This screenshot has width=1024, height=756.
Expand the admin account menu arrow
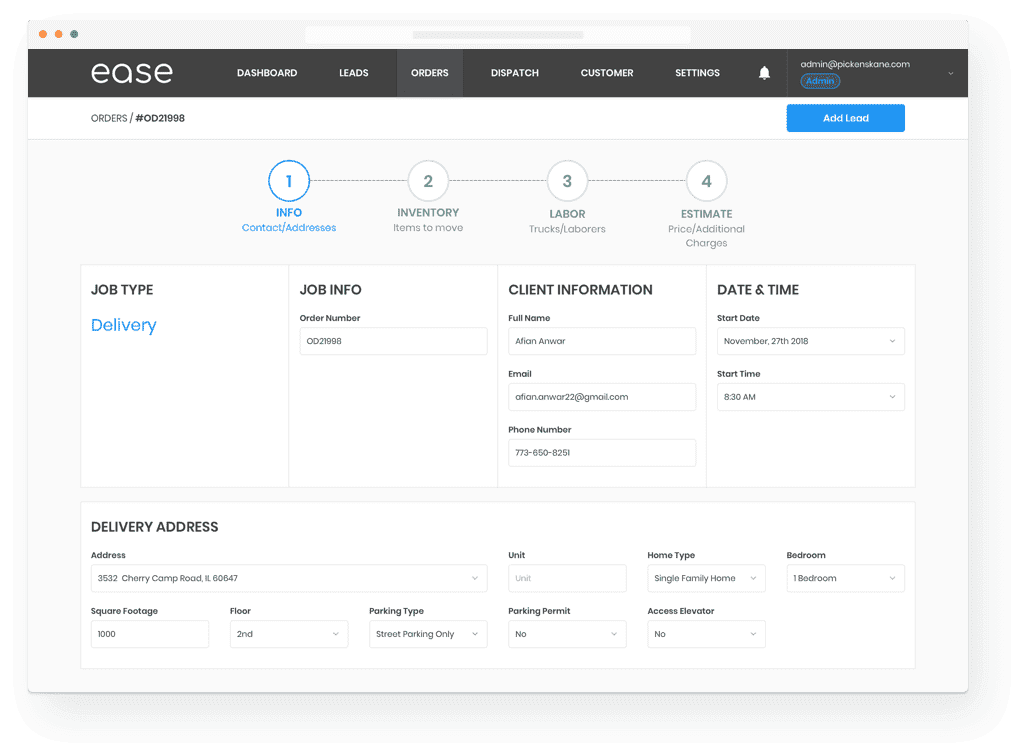point(950,73)
